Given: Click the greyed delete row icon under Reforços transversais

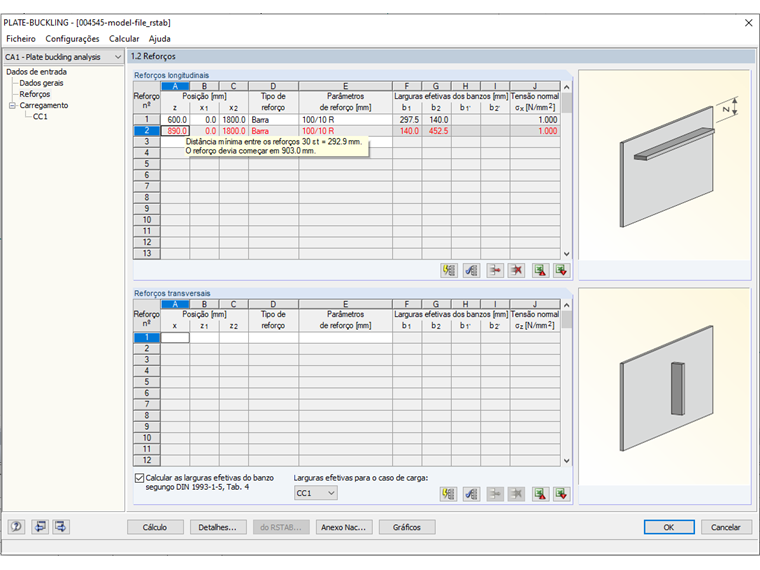Looking at the screenshot, I should 517,494.
